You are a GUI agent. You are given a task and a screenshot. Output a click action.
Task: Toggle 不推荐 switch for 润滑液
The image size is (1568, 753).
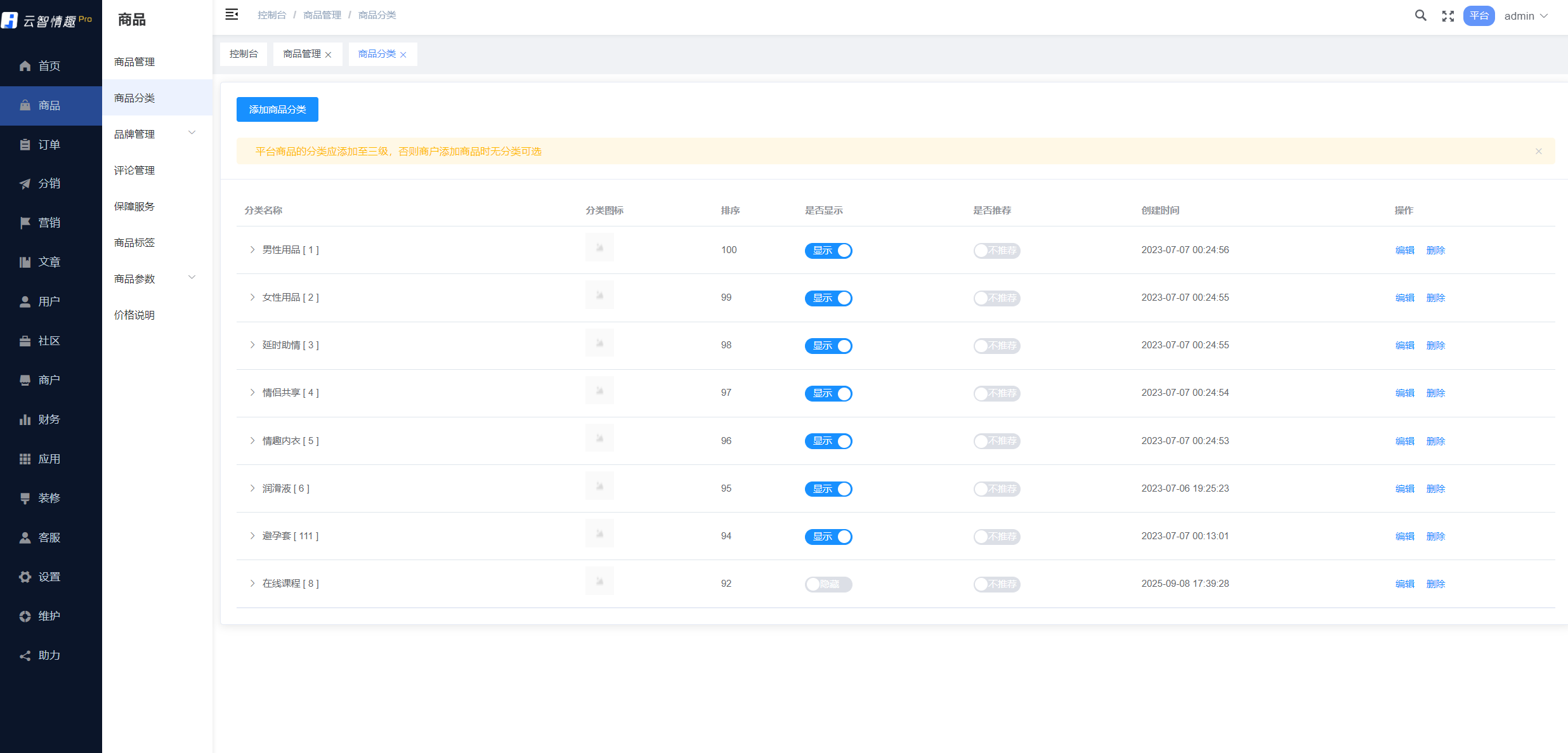point(996,489)
